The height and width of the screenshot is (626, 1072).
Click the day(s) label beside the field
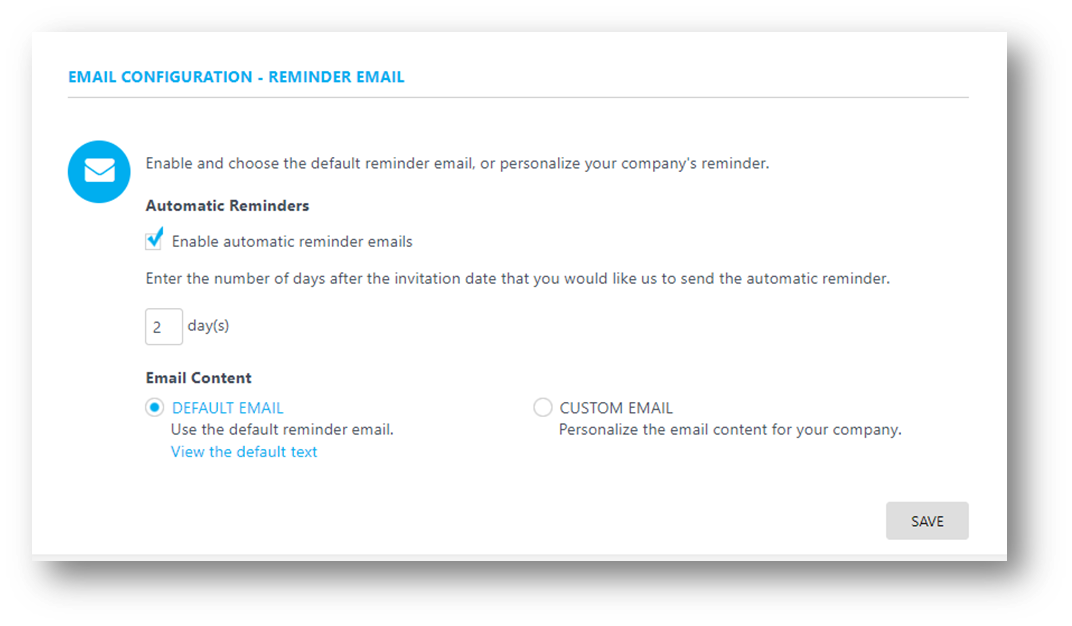click(209, 326)
